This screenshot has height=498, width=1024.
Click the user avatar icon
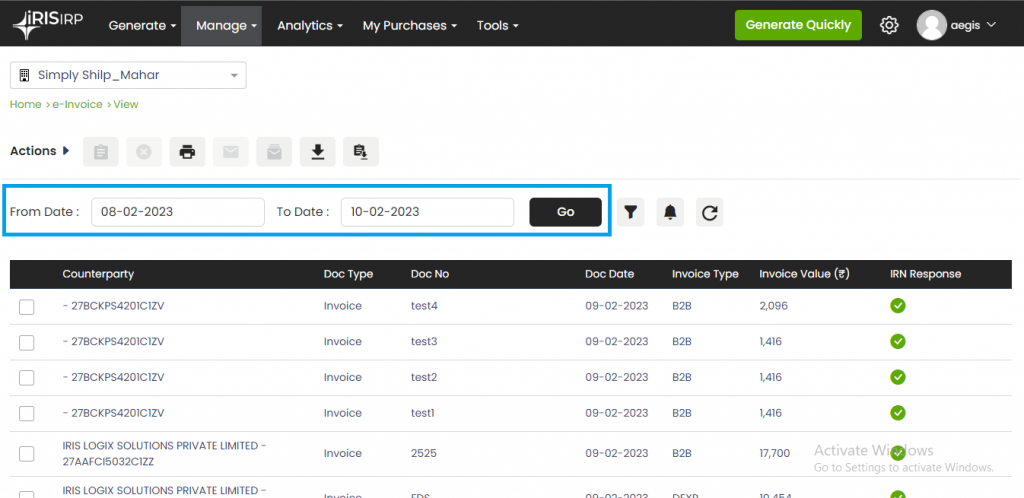(x=932, y=25)
